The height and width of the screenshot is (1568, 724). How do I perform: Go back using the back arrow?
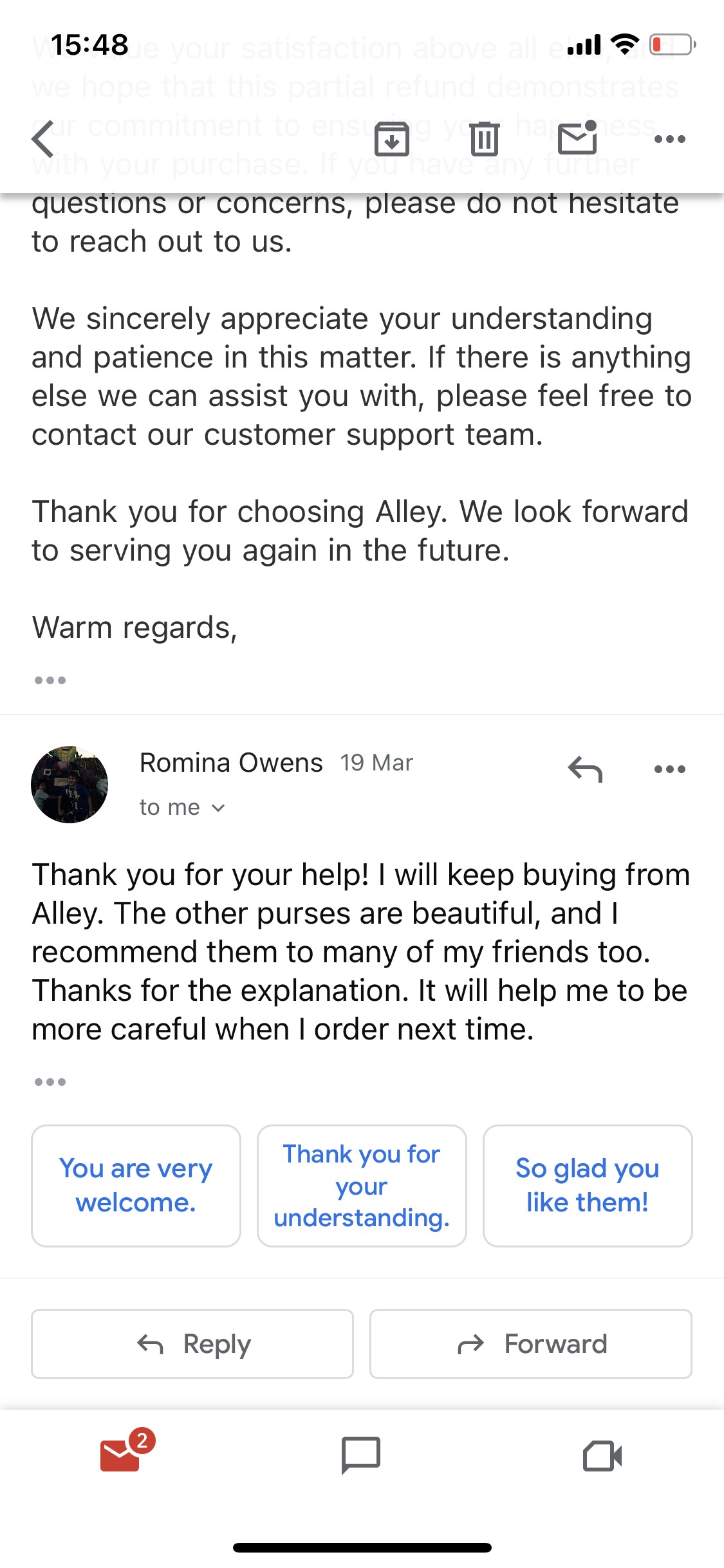42,138
